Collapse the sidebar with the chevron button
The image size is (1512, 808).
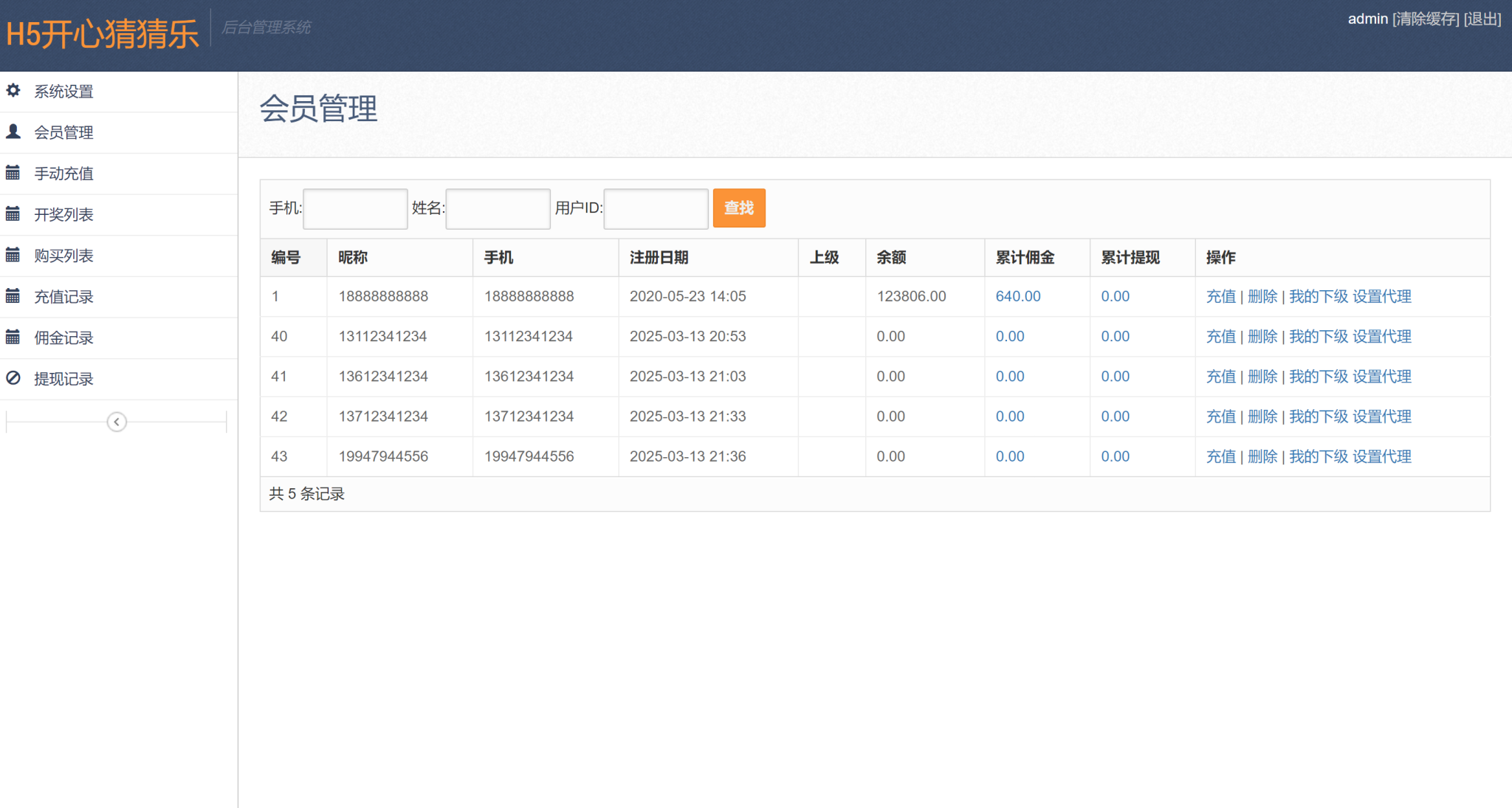pyautogui.click(x=117, y=422)
